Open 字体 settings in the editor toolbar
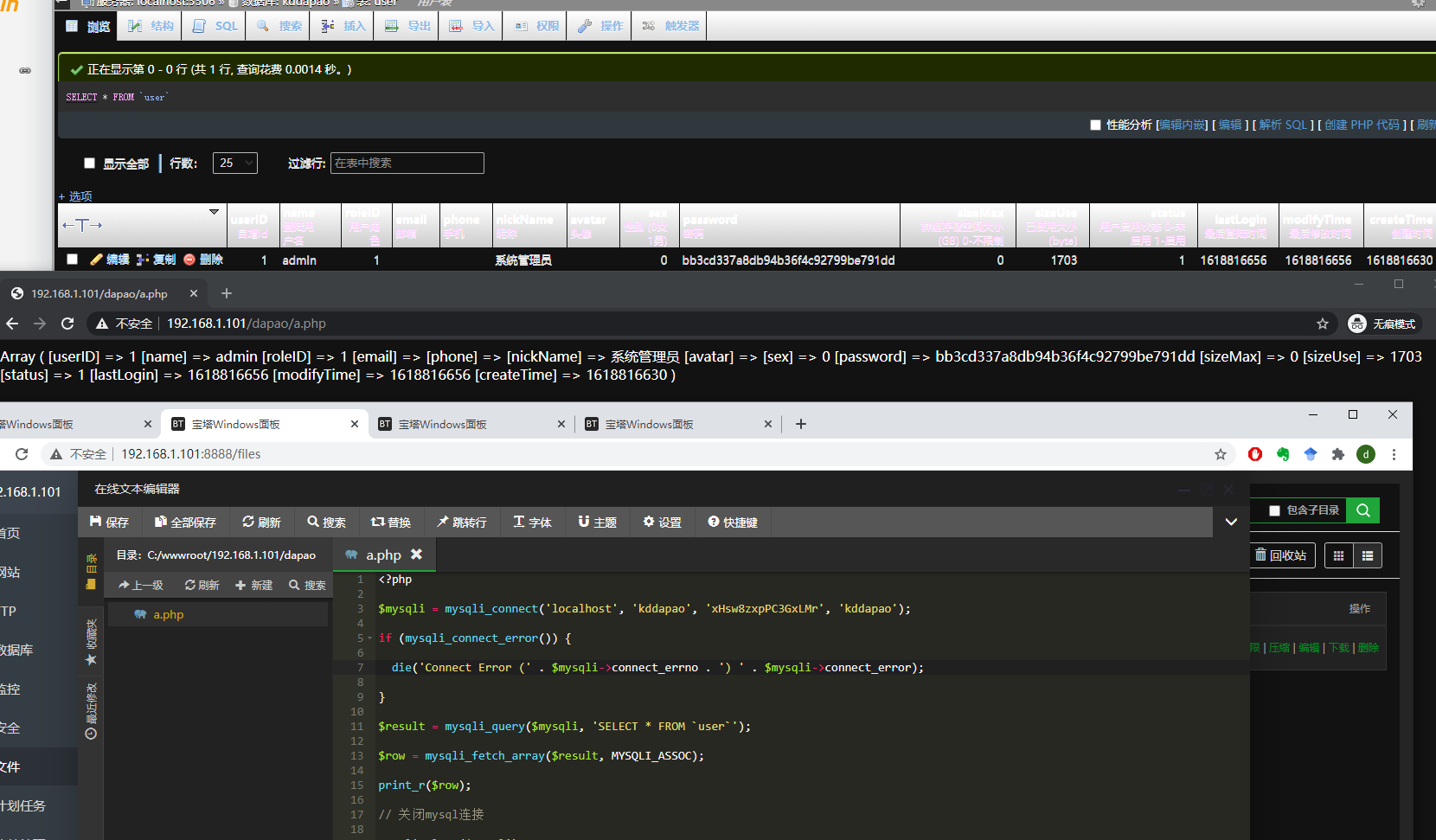The image size is (1436, 840). (532, 522)
